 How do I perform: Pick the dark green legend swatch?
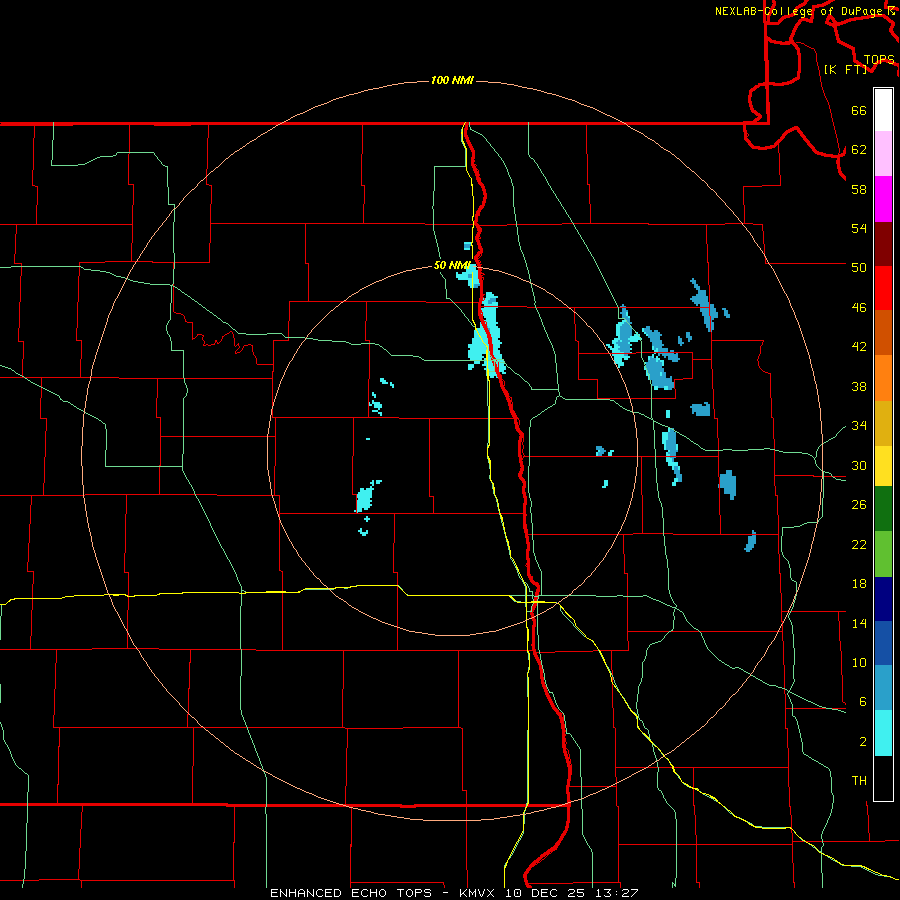point(883,509)
